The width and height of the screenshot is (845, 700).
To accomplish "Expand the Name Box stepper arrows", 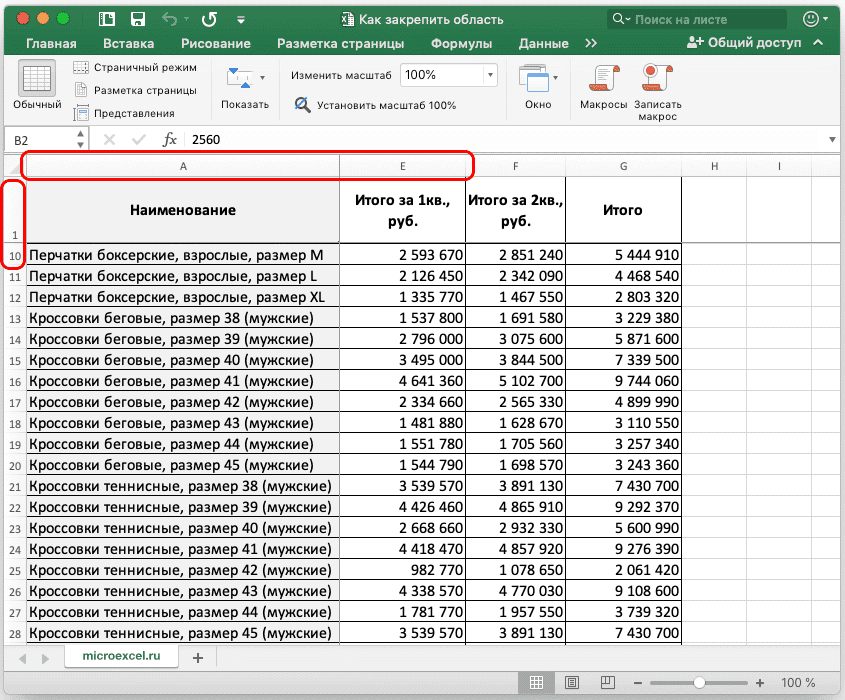I will (78, 139).
